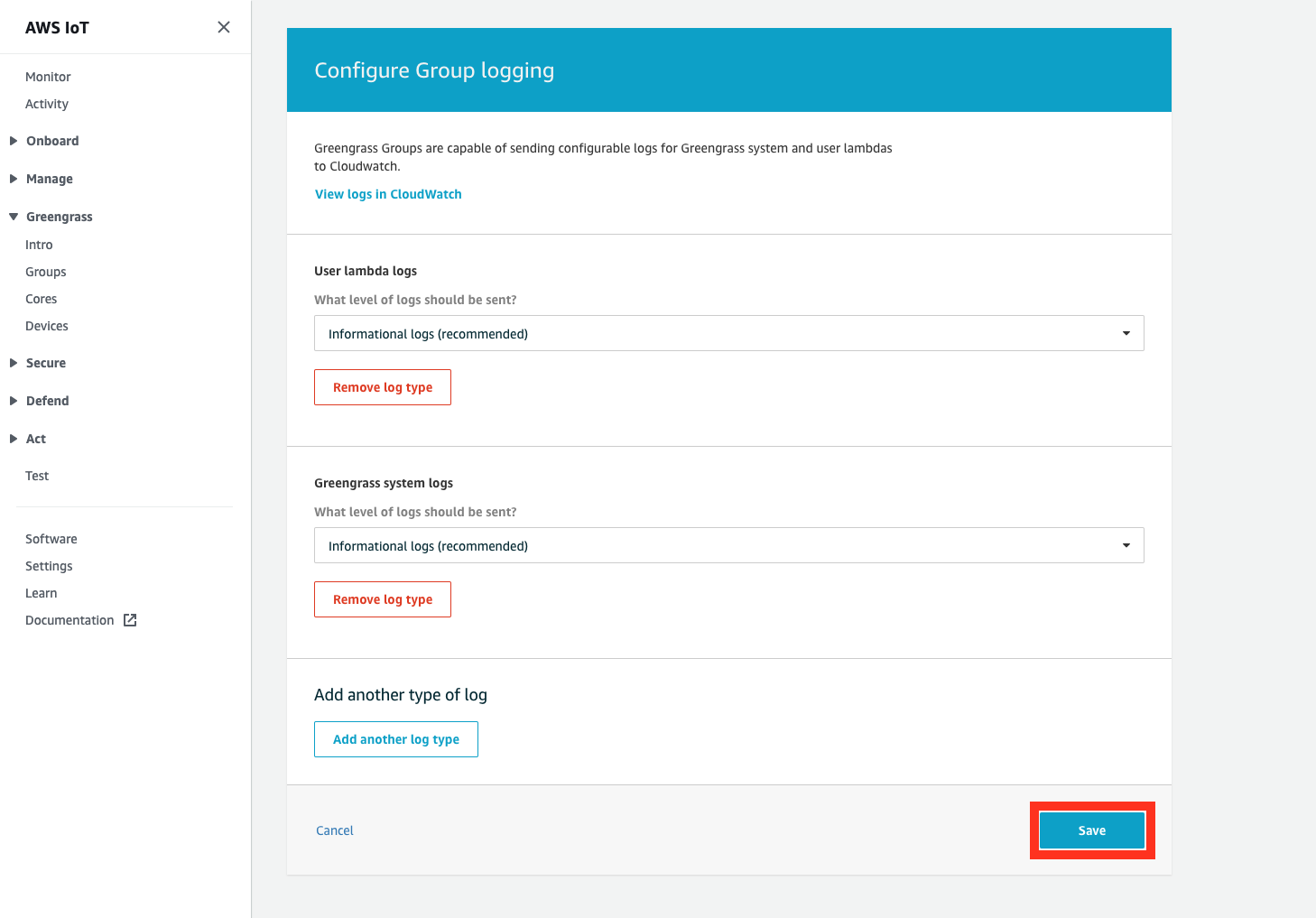Remove the User lambda logs type
The height and width of the screenshot is (918, 1316).
click(x=383, y=387)
